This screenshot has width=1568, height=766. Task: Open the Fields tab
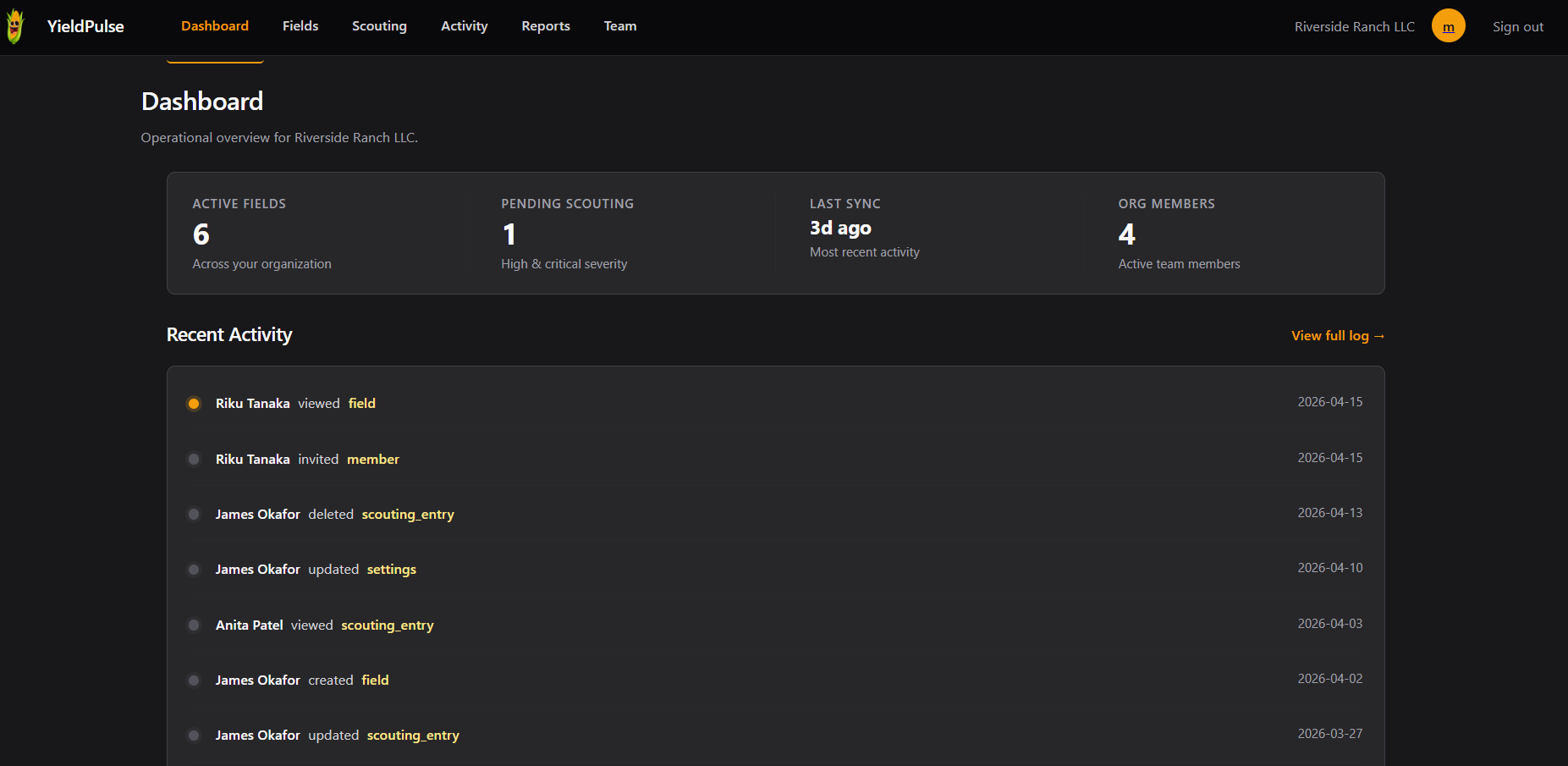[300, 26]
